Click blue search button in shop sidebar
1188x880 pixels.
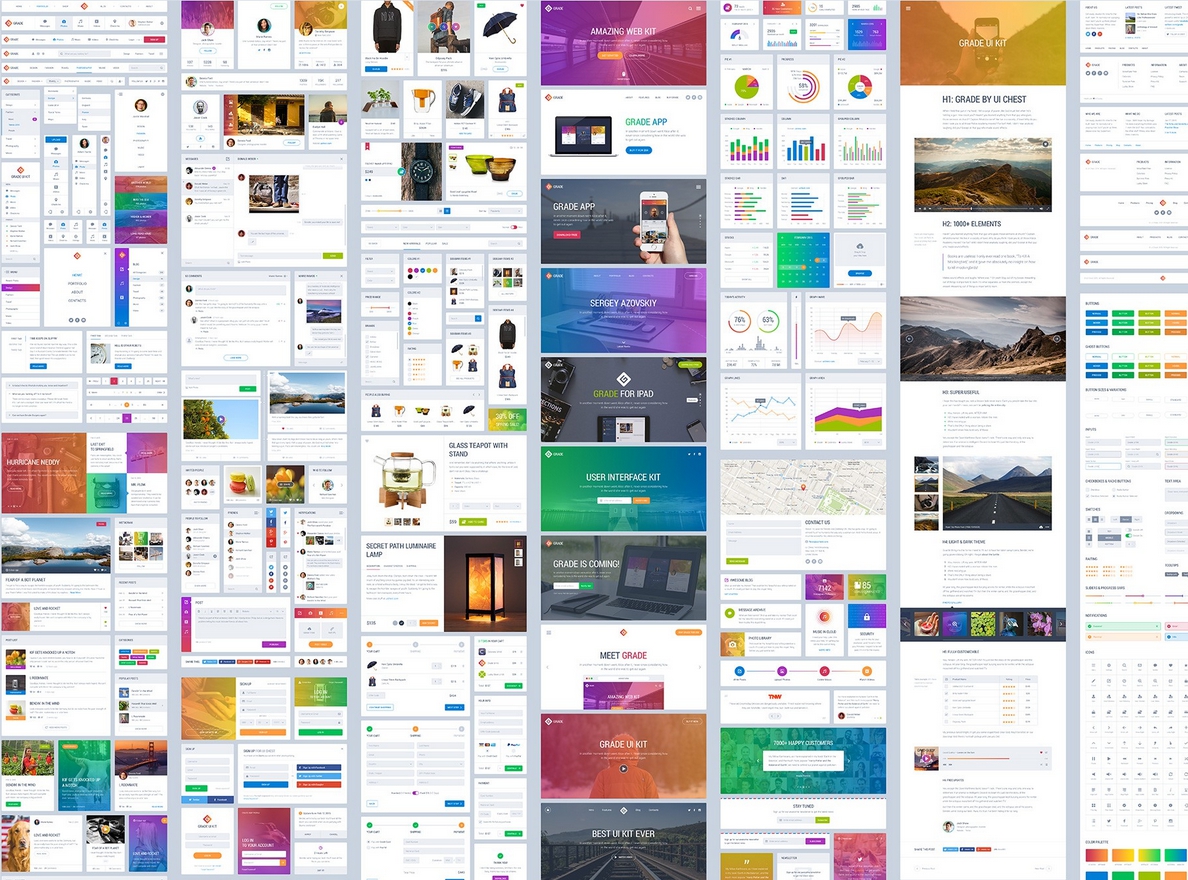(x=478, y=319)
